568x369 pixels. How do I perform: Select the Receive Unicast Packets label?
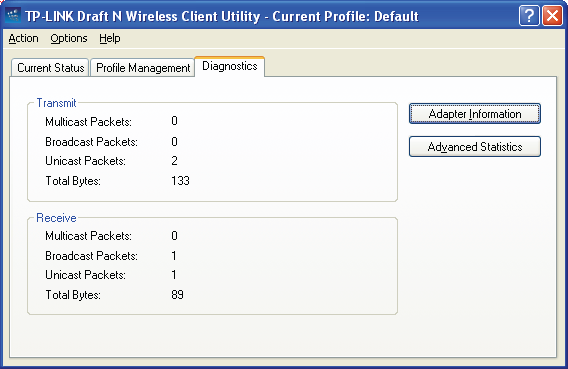(85, 275)
